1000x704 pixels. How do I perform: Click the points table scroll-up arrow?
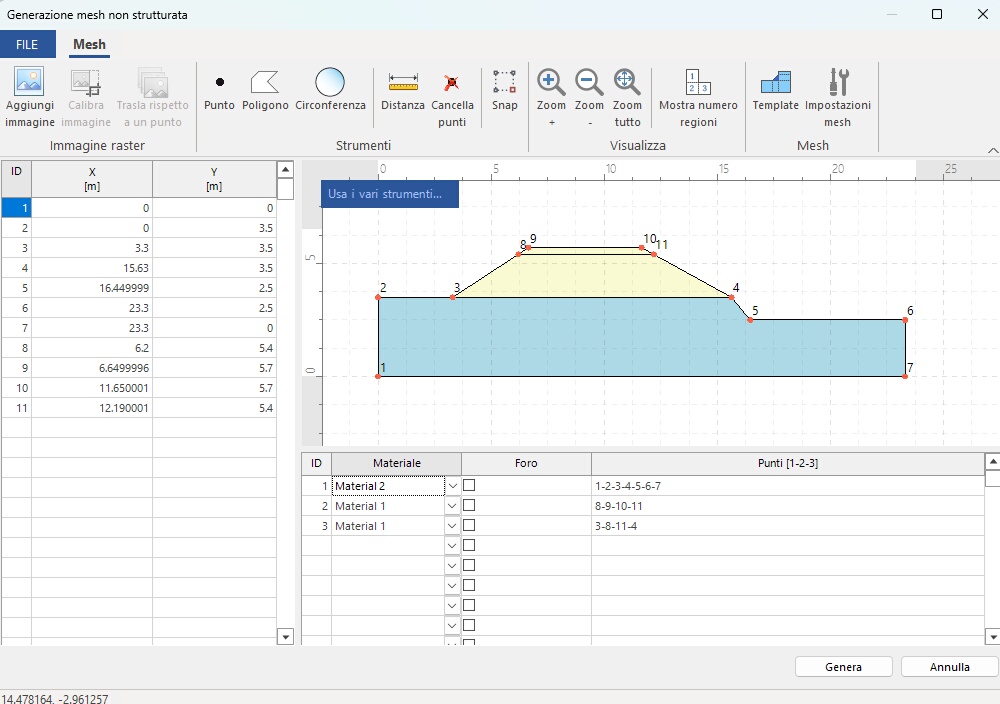(285, 170)
